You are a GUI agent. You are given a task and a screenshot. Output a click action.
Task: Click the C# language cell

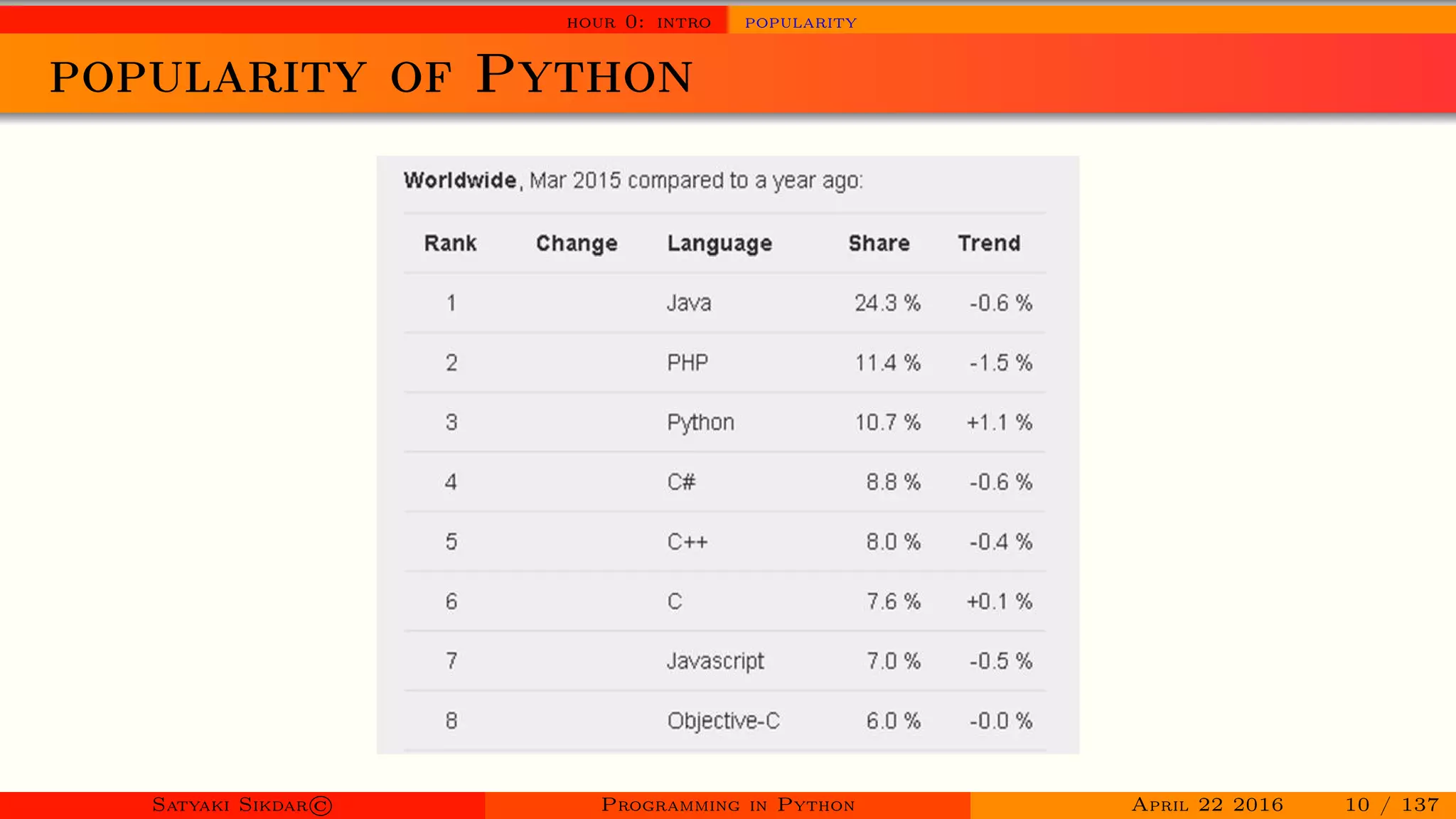click(681, 482)
